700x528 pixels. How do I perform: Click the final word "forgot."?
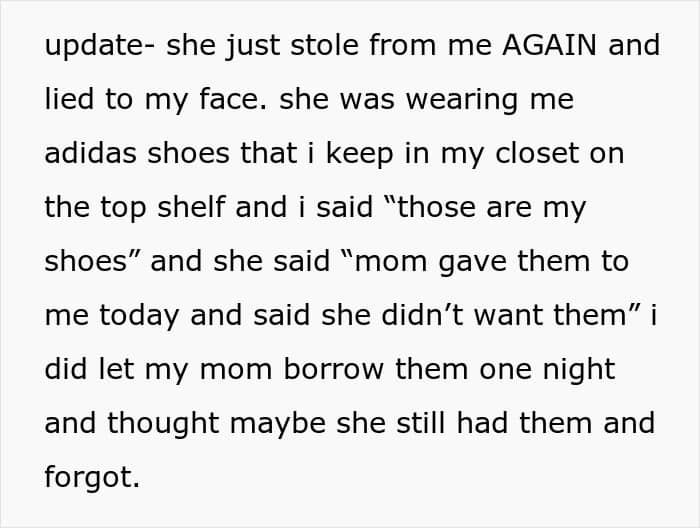pos(92,478)
